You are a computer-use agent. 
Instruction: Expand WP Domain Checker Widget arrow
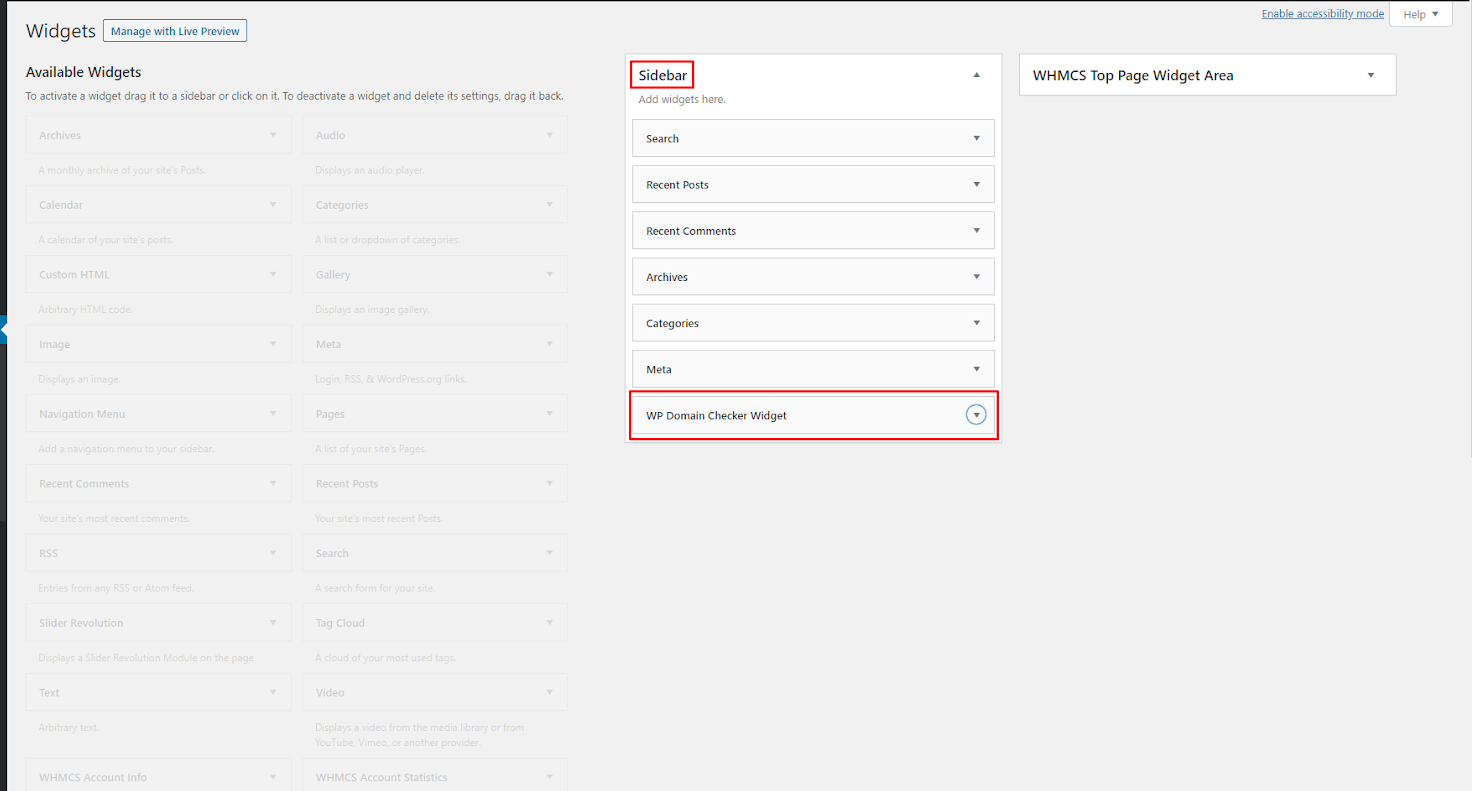point(977,415)
